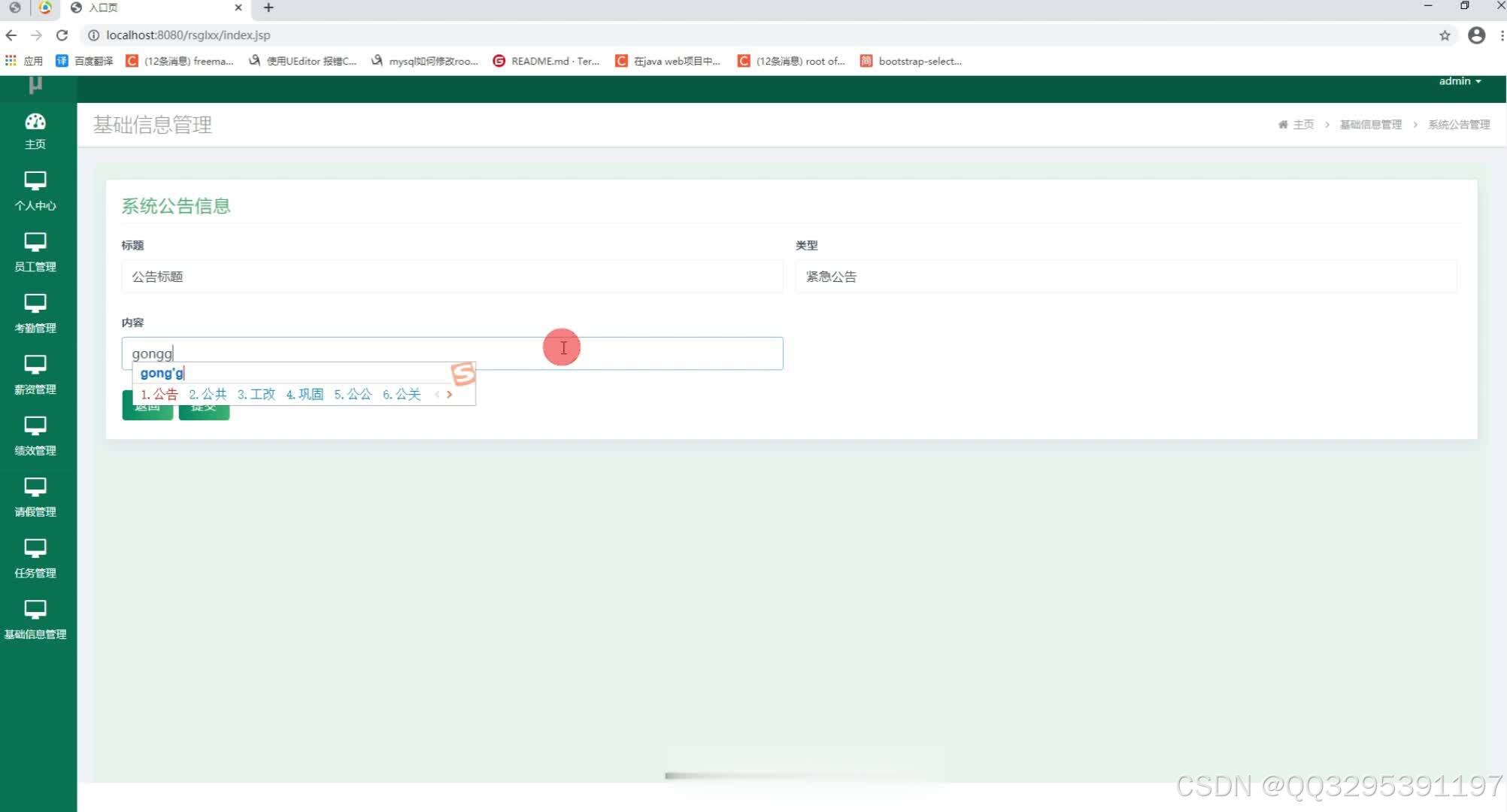Open root of... bookmark

tap(792, 61)
